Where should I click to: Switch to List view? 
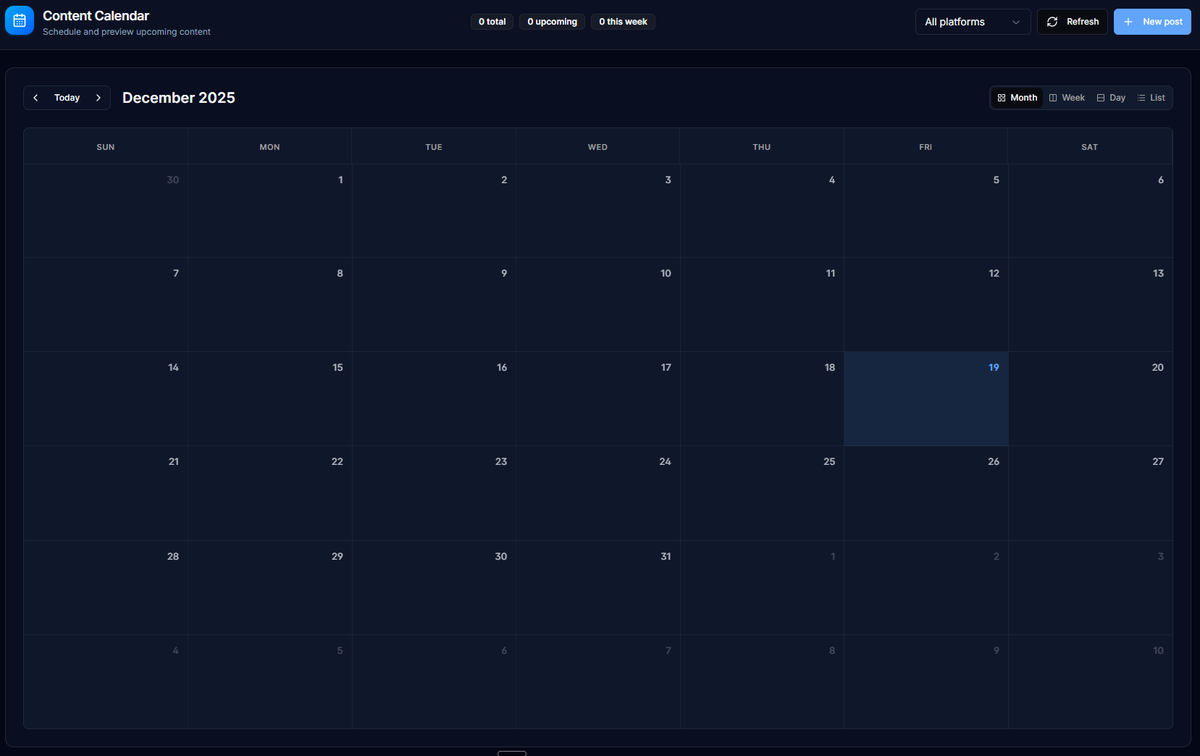[x=1151, y=98]
